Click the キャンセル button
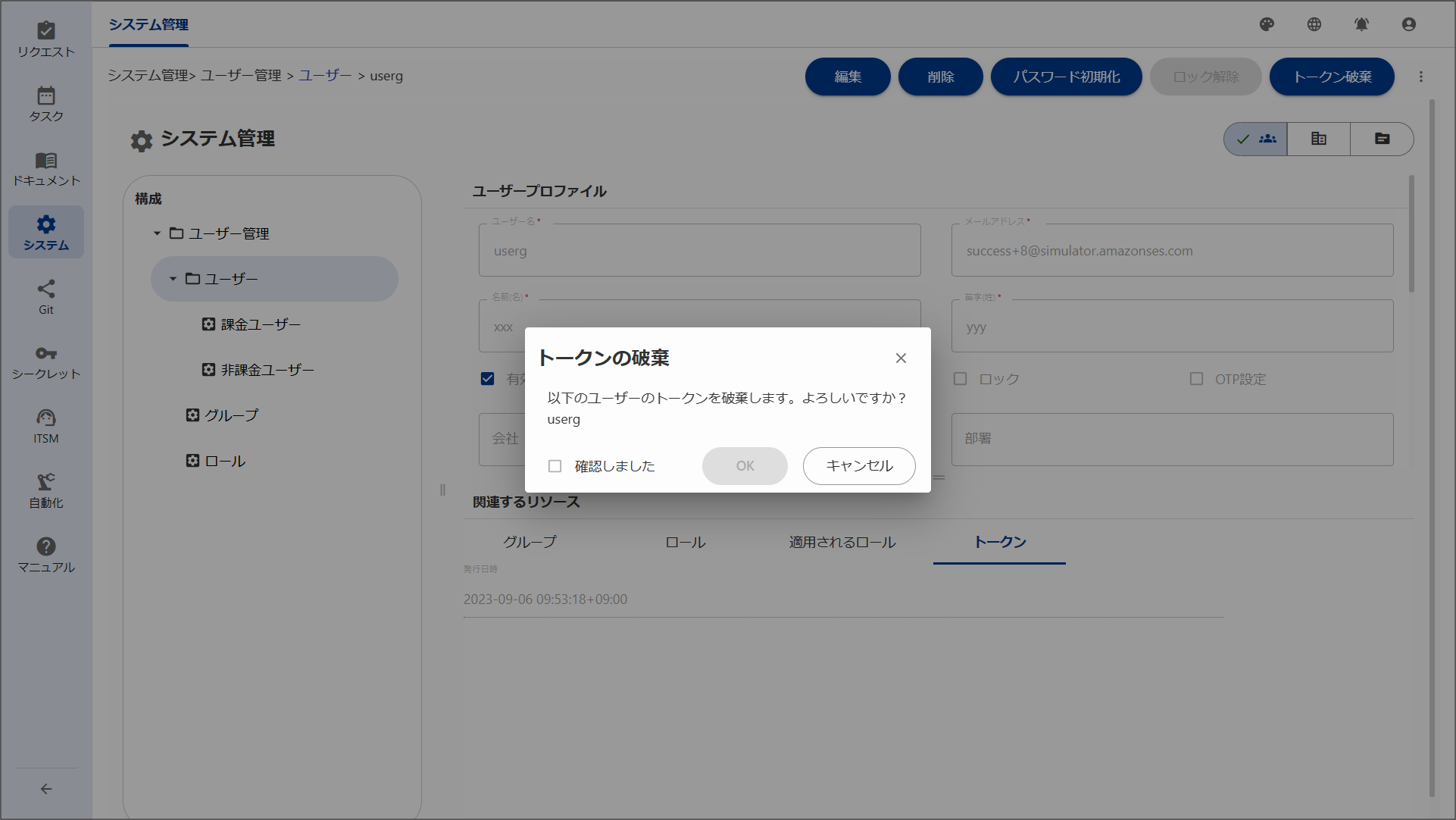This screenshot has height=820, width=1456. 859,466
